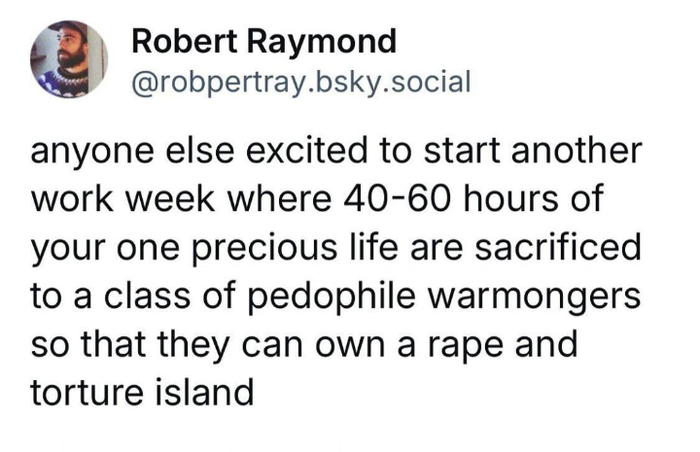The height and width of the screenshot is (452, 700).
Task: Open Robert Raymond's profile avatar
Action: (x=69, y=58)
